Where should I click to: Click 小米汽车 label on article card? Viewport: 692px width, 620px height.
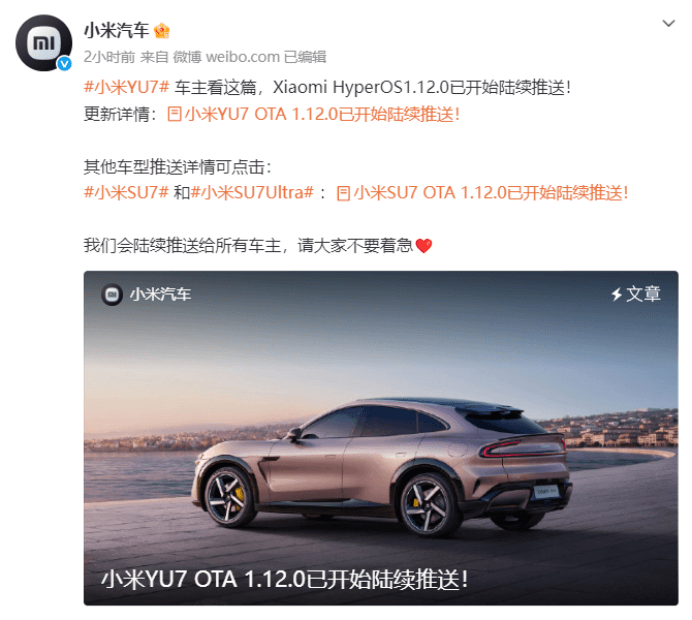(x=160, y=294)
